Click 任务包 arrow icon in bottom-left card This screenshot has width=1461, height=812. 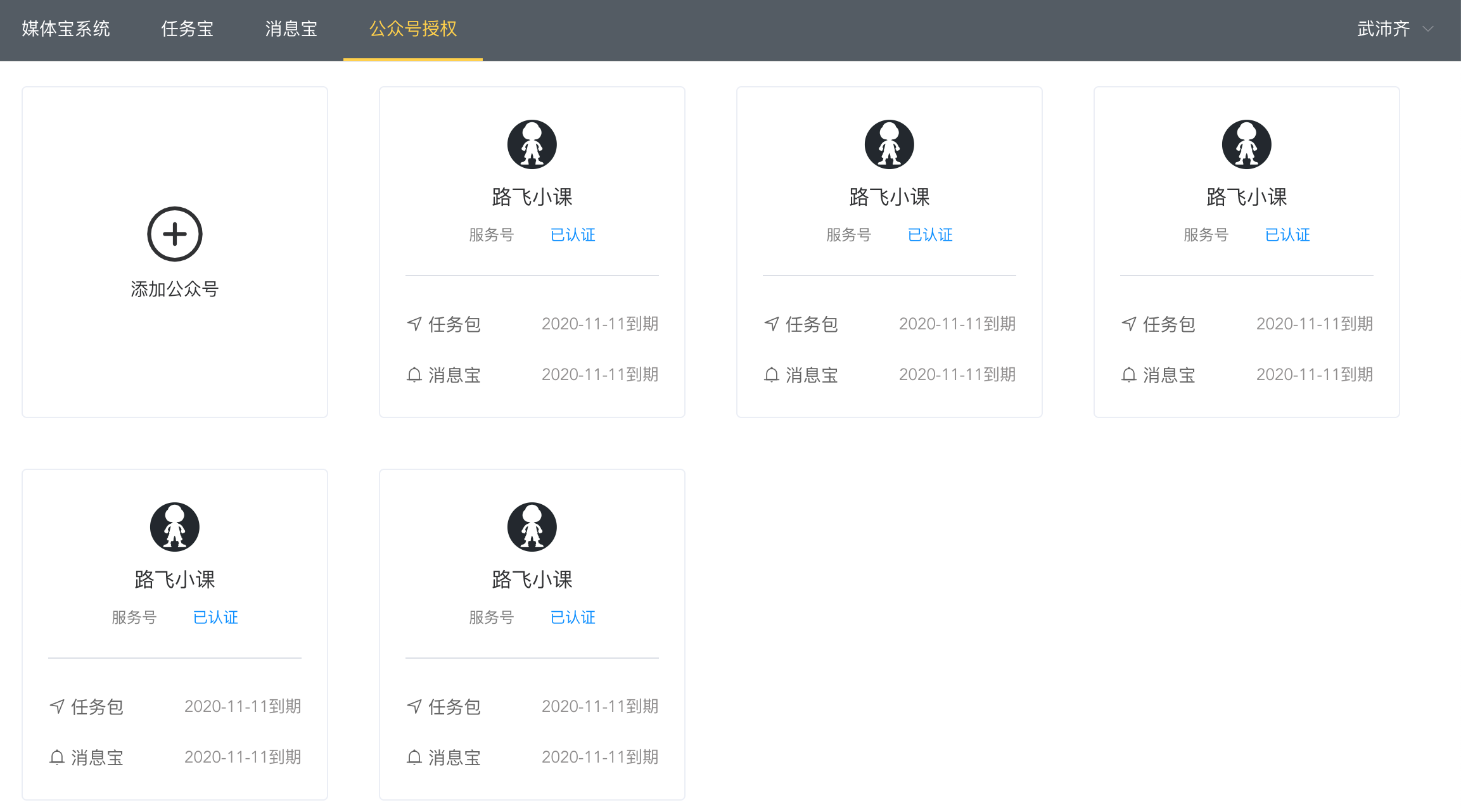click(57, 706)
